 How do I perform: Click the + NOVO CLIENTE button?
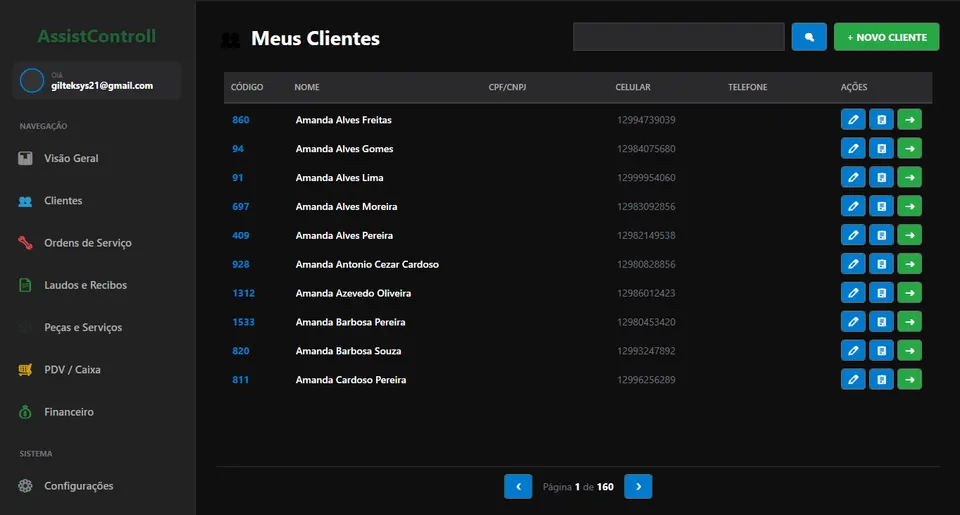(887, 37)
